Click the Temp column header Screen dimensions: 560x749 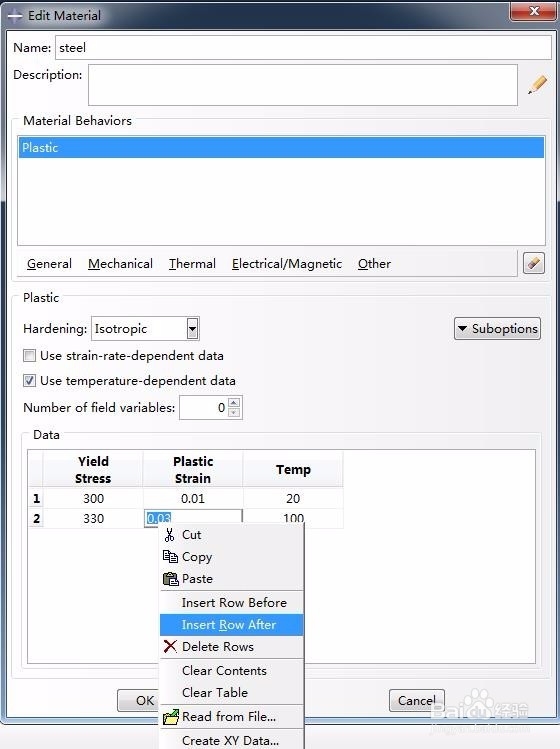(x=293, y=469)
